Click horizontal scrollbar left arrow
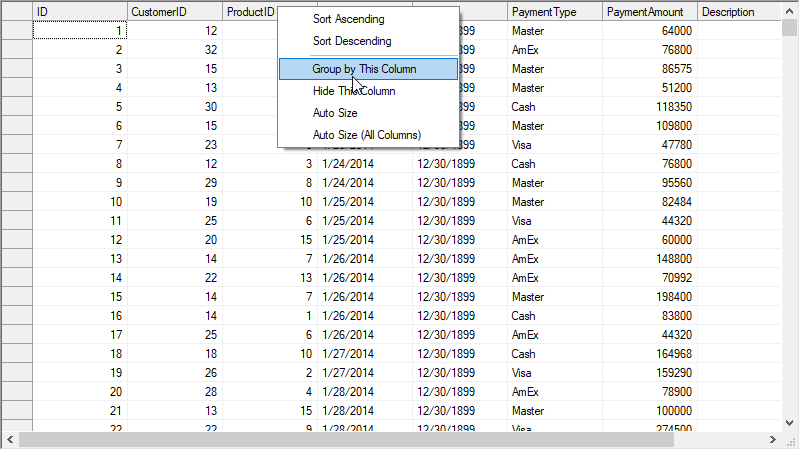 (x=9, y=440)
